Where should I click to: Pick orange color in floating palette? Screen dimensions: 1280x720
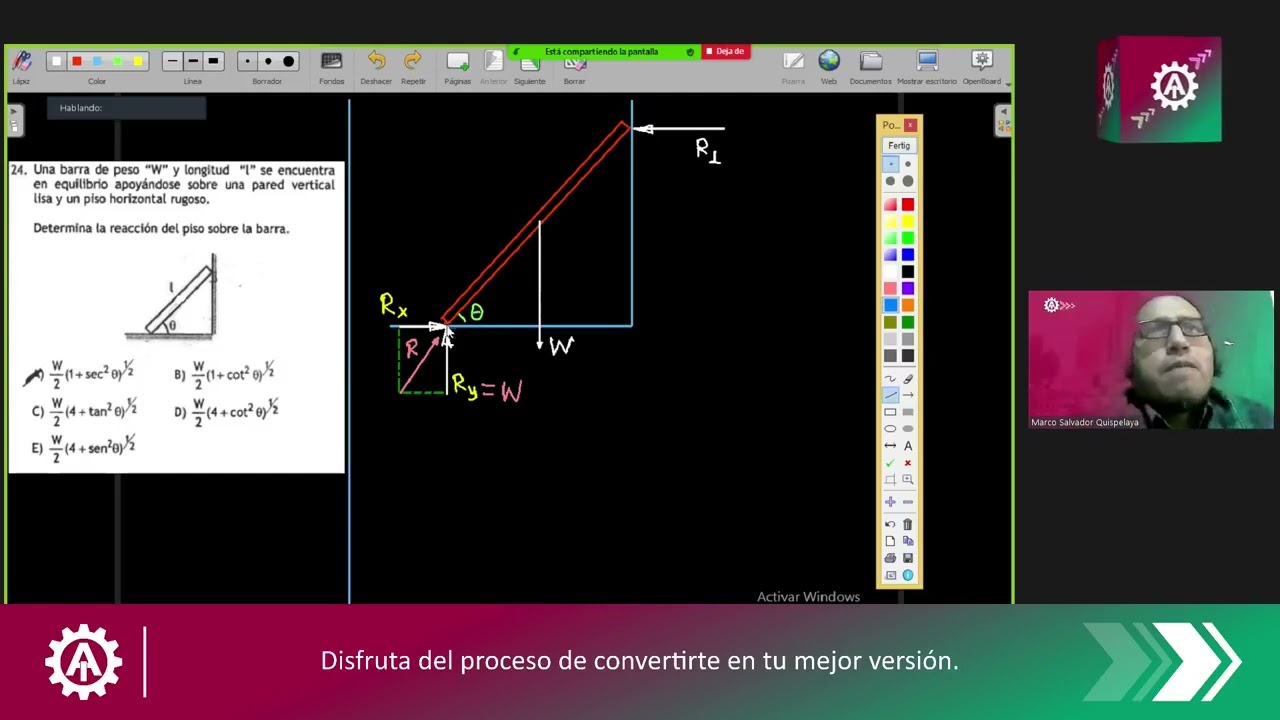[907, 305]
